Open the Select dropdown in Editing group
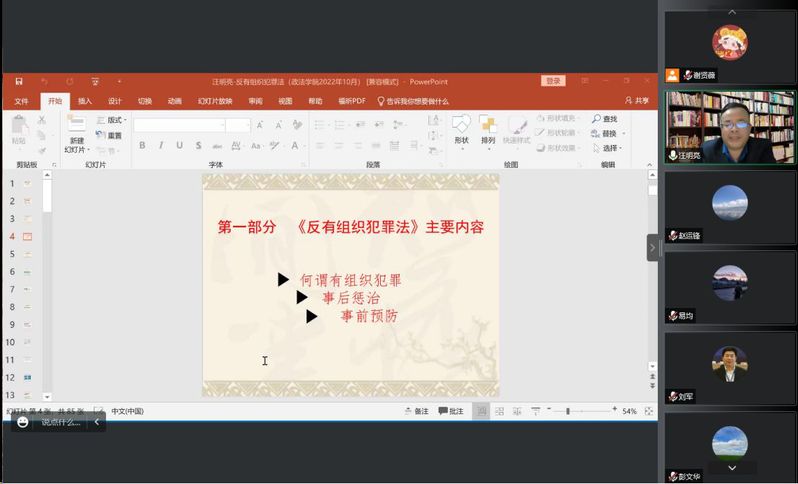Viewport: 798px width, 484px height. [606, 148]
